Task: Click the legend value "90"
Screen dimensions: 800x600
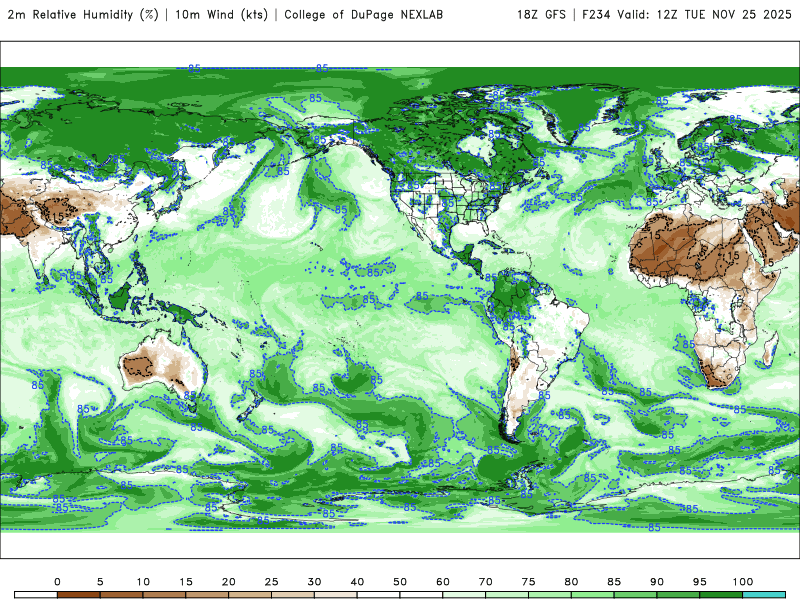Action: pos(657,582)
